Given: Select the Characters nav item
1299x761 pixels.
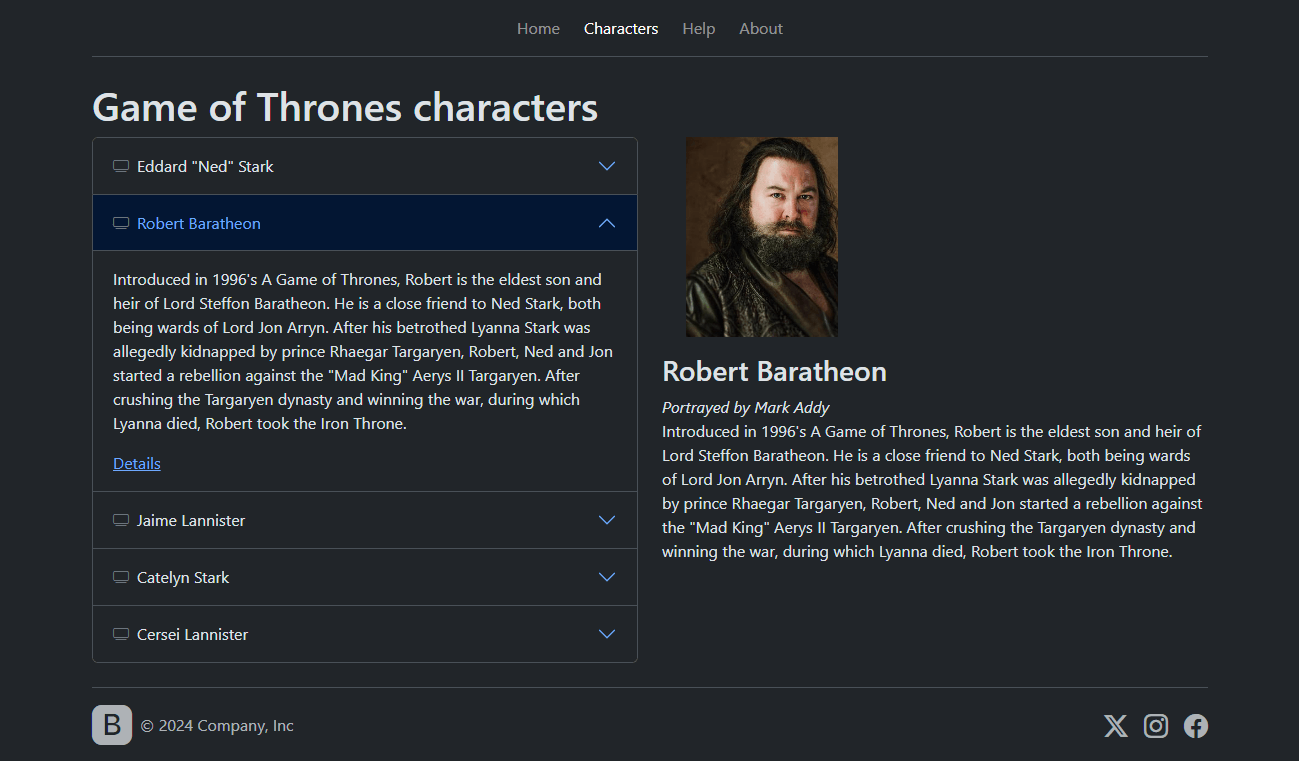Looking at the screenshot, I should click(x=621, y=29).
